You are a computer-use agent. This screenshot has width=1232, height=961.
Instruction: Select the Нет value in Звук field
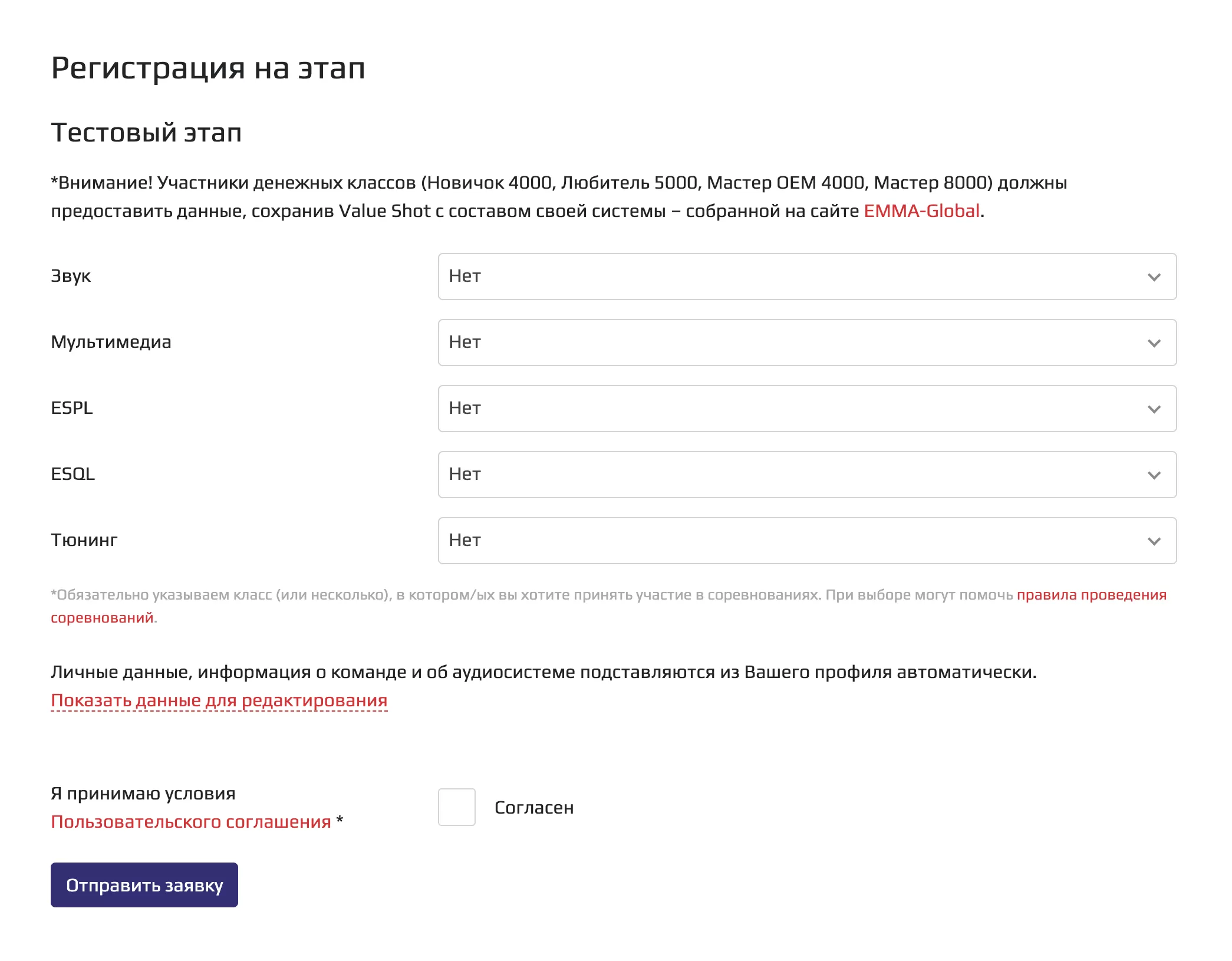click(465, 277)
